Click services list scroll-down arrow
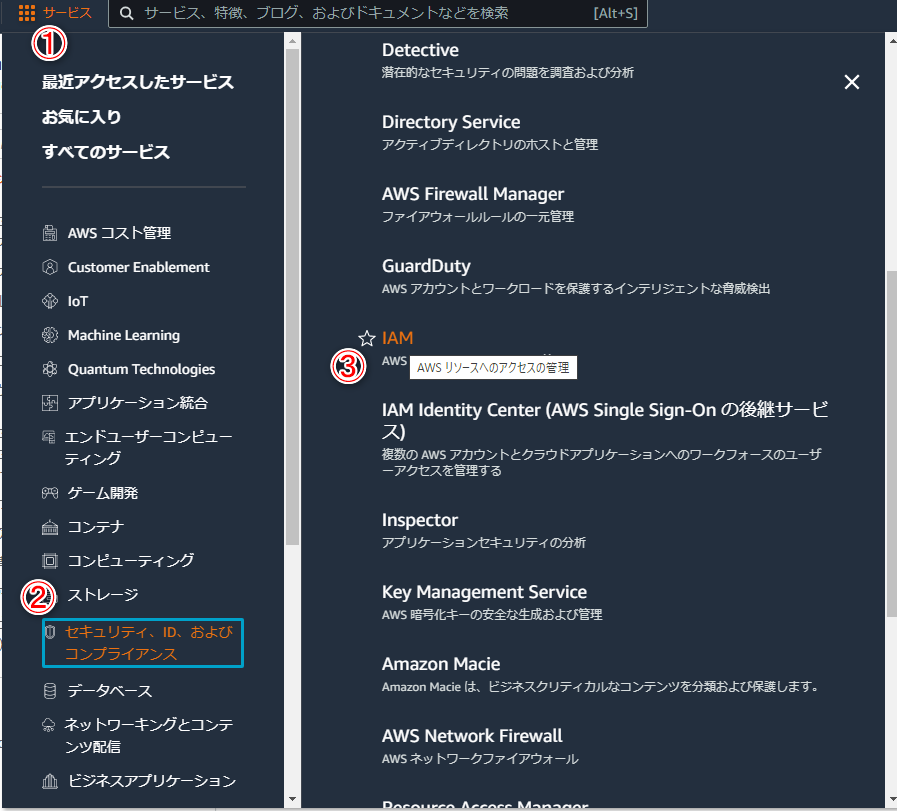 coord(892,799)
